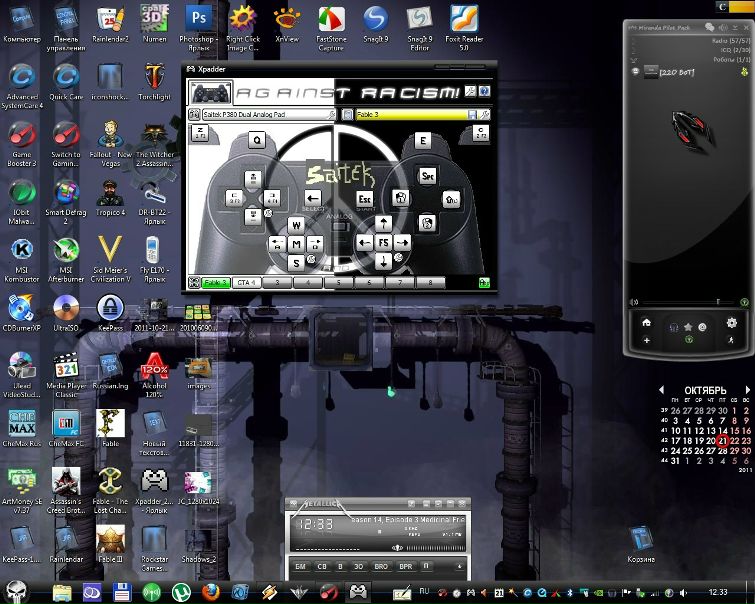The height and width of the screenshot is (604, 755).
Task: Click the E key assignment in Xpadder
Action: coord(423,140)
